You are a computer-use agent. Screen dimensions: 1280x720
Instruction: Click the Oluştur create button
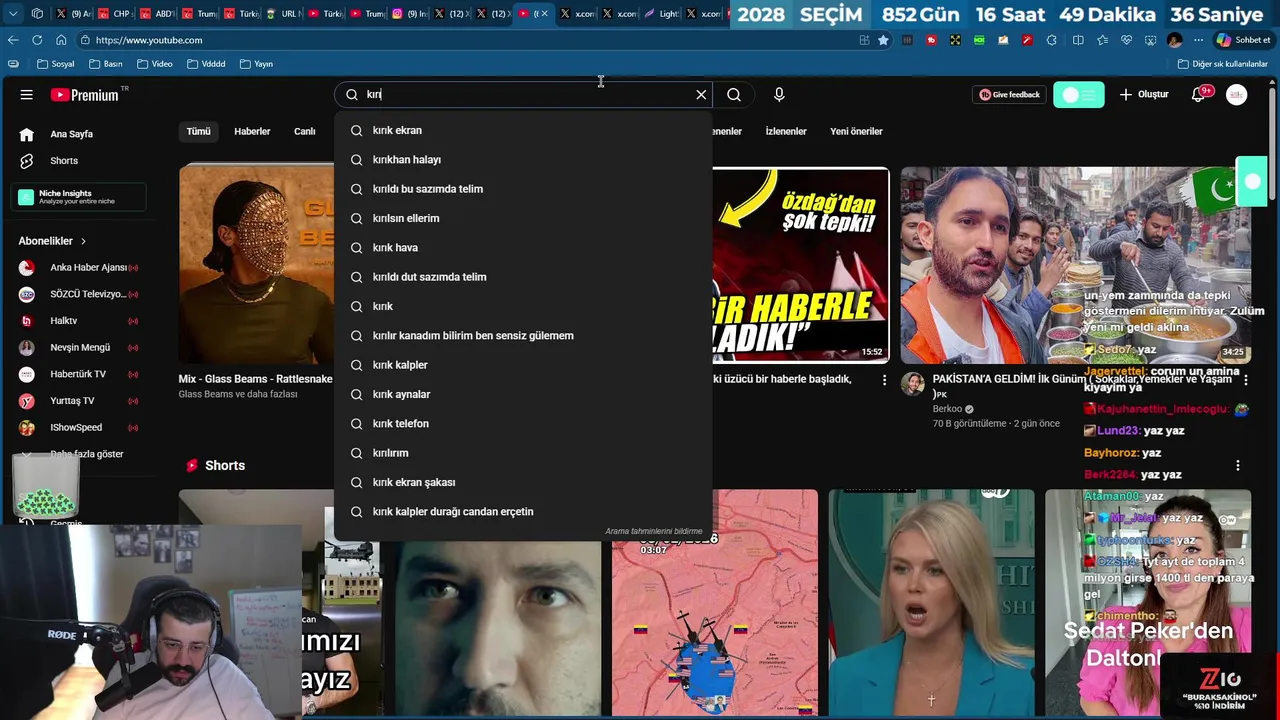pyautogui.click(x=1144, y=94)
